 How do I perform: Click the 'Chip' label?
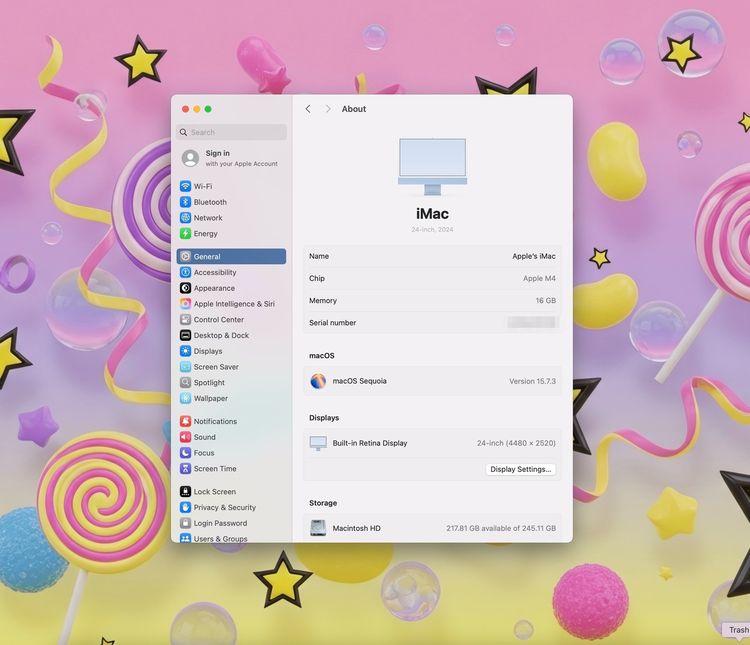pos(317,278)
